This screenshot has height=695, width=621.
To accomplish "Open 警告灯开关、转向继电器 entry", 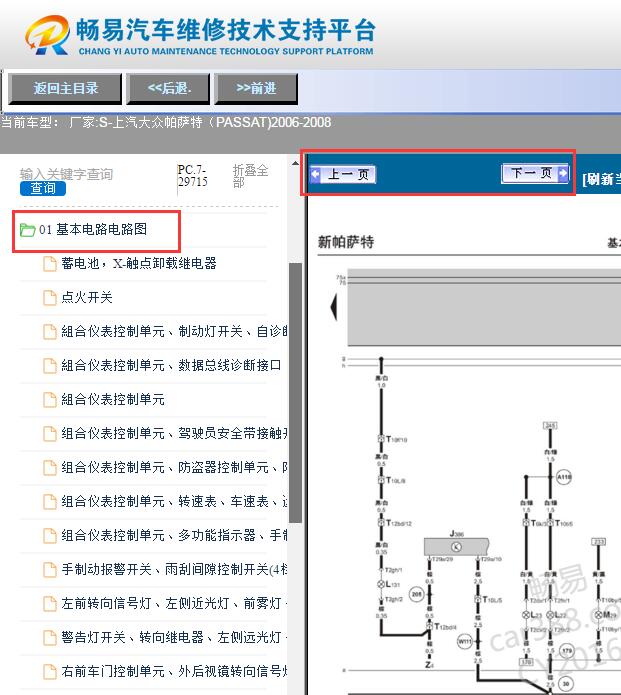I will (174, 637).
